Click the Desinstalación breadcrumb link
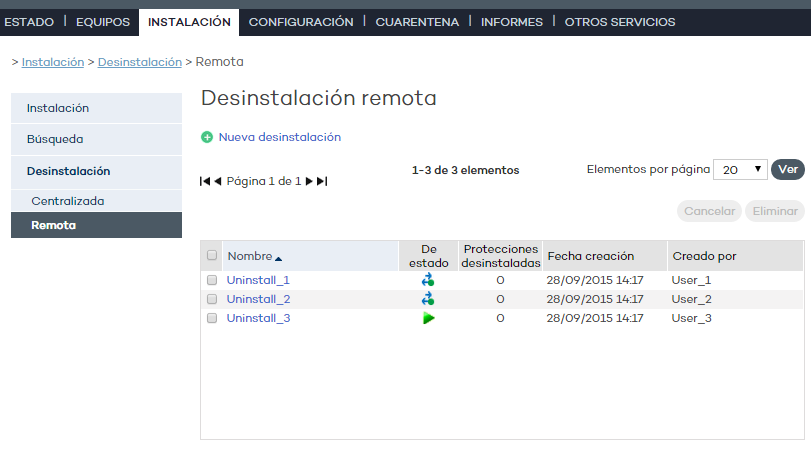811x449 pixels. pos(140,62)
